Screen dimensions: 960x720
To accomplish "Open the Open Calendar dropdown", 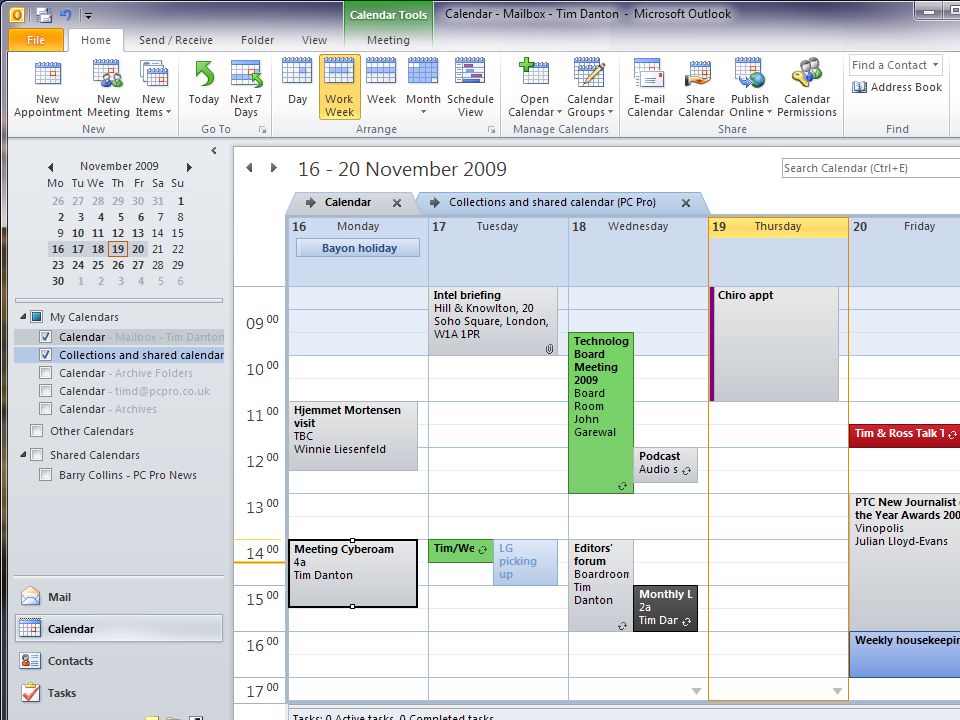I will point(534,88).
